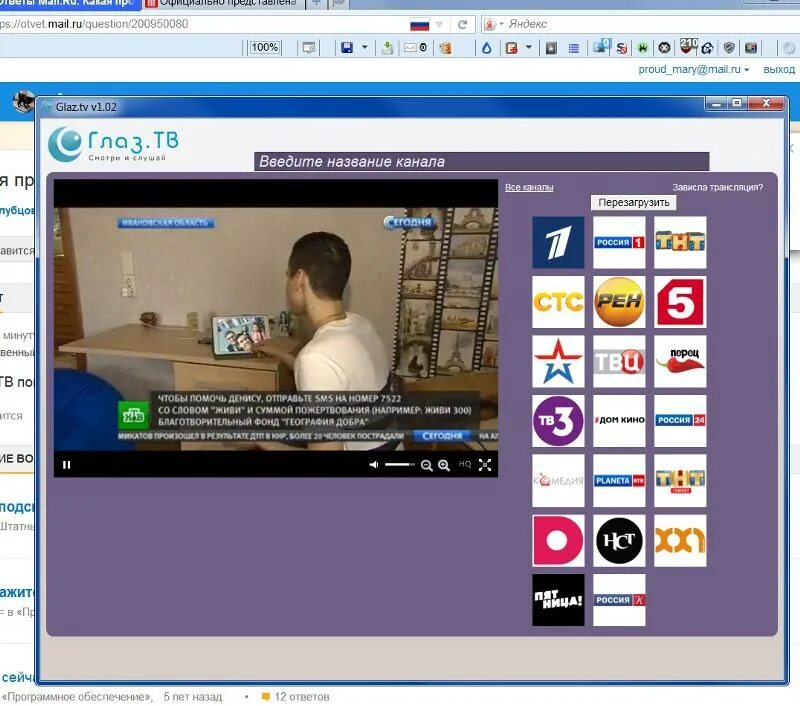The image size is (800, 706).
Task: Click the channel name search field
Action: tap(481, 162)
